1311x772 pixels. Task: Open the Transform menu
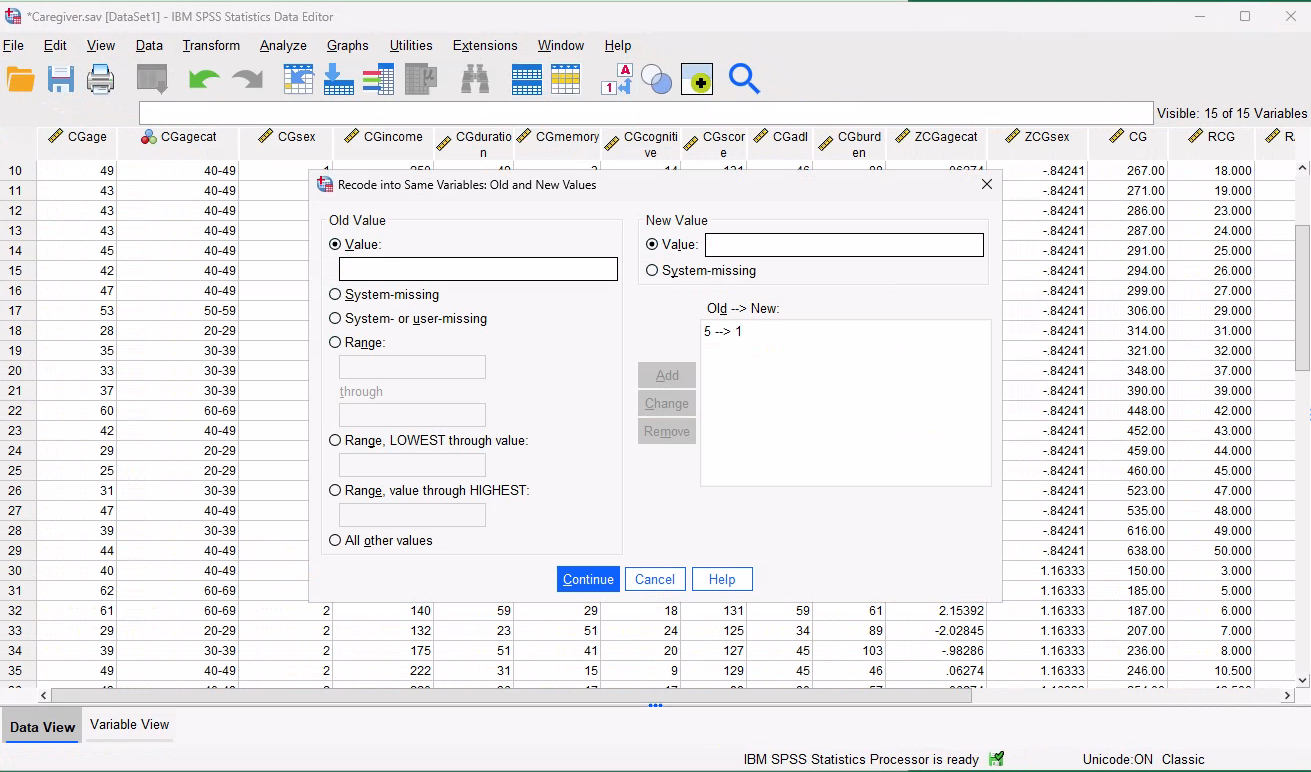(x=211, y=46)
